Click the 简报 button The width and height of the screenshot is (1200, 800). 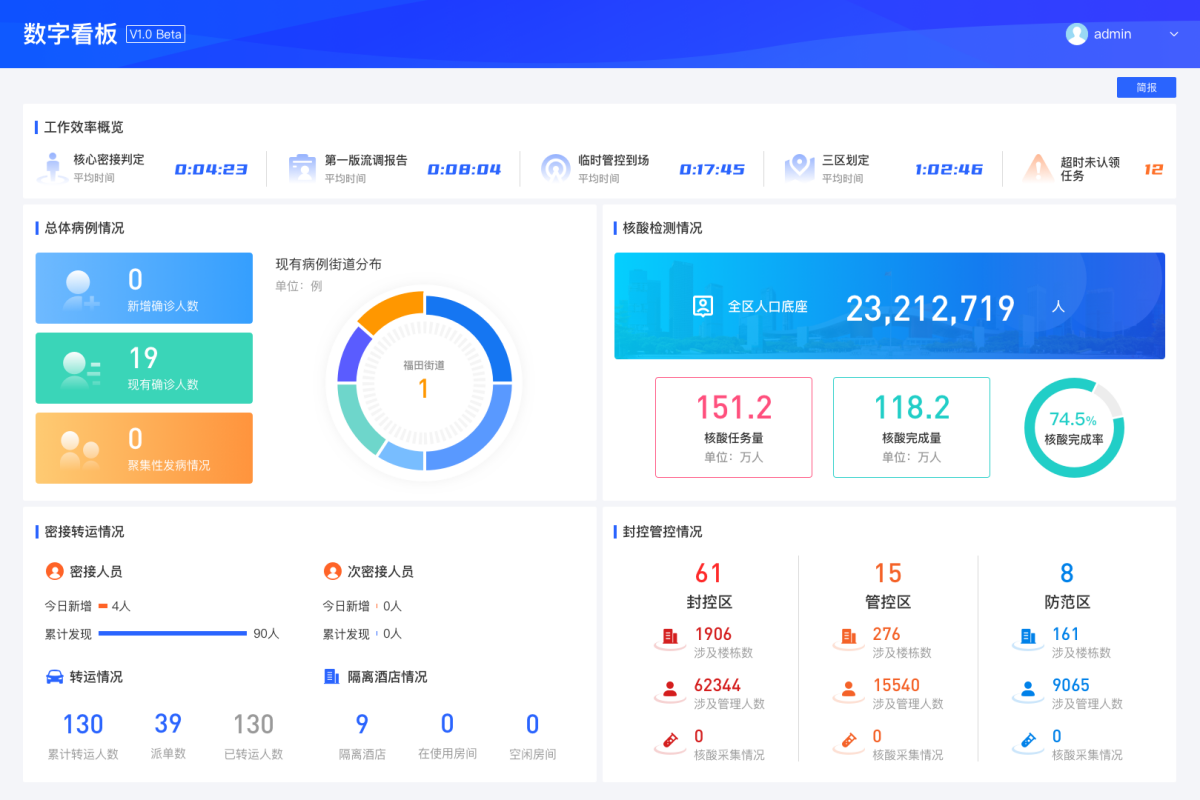[x=1146, y=88]
